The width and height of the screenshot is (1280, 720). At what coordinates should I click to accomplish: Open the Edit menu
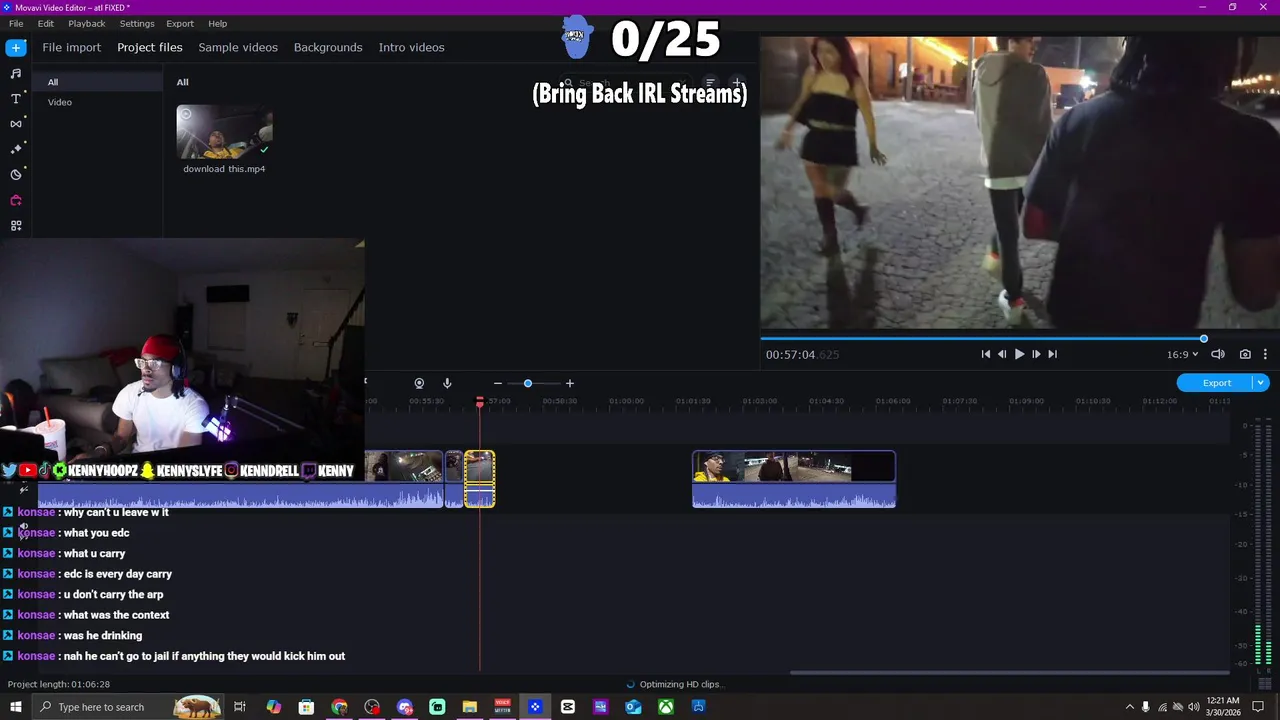46,23
